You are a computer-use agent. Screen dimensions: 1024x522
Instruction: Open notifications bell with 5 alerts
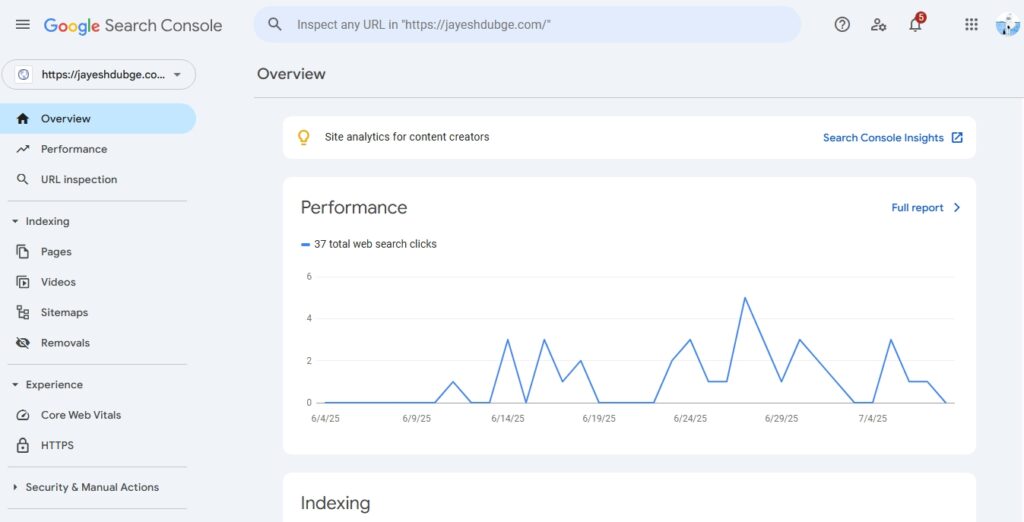click(916, 25)
